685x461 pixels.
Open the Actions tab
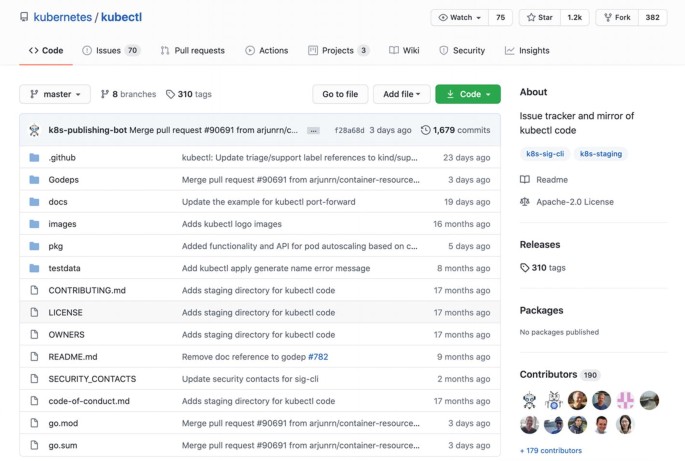pyautogui.click(x=266, y=51)
